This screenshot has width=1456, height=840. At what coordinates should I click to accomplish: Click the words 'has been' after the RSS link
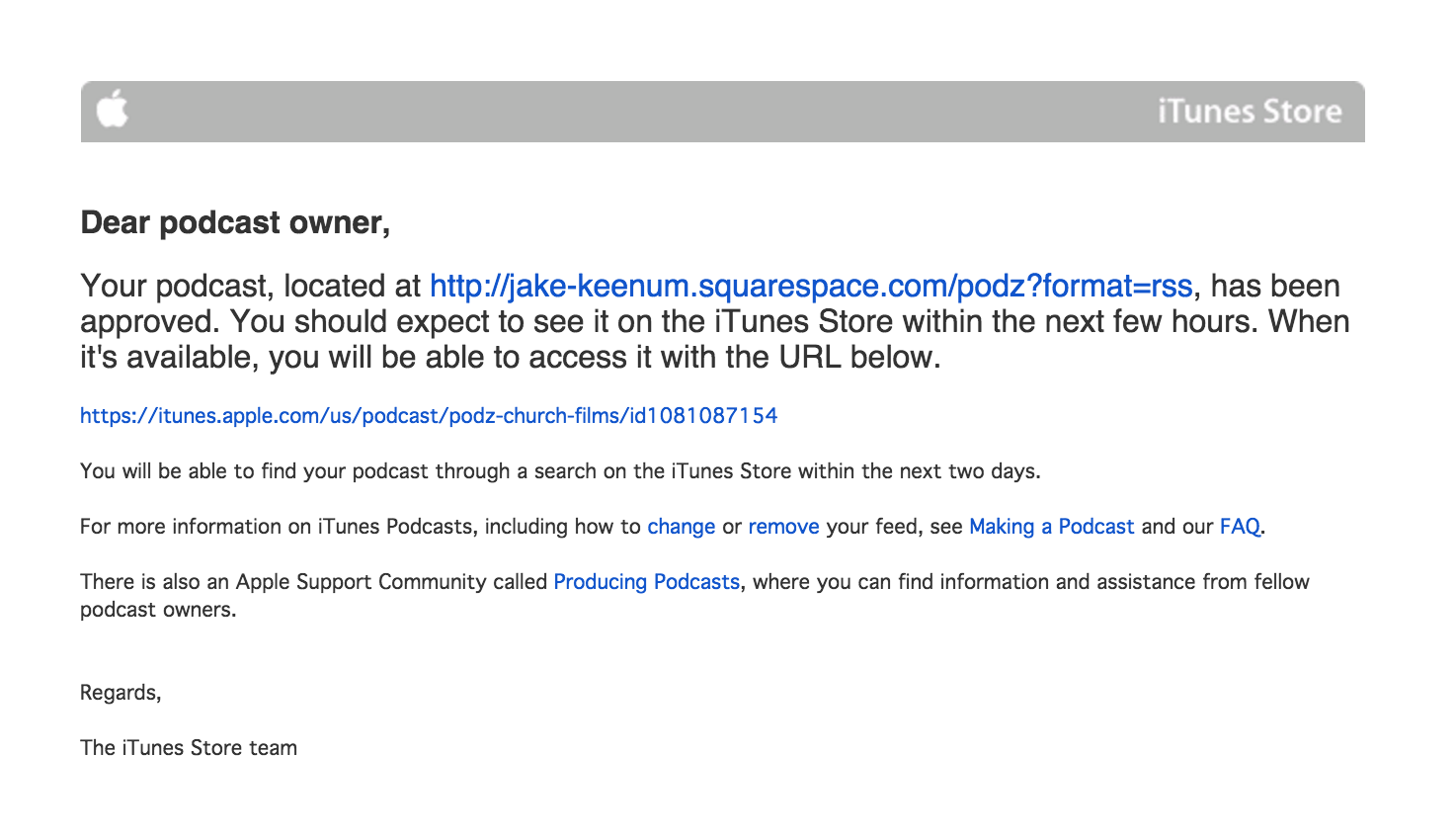[x=1275, y=286]
